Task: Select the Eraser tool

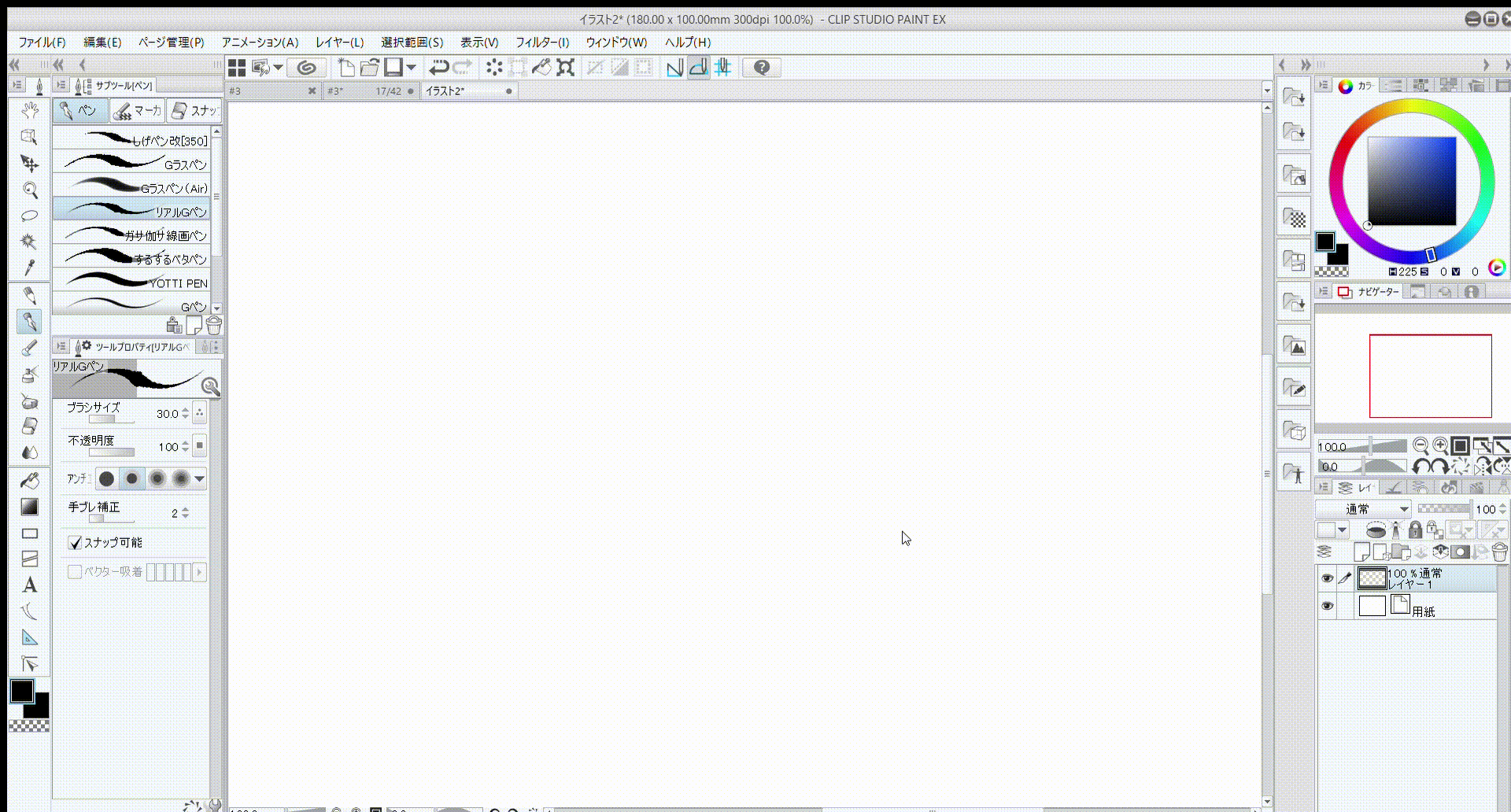Action: [x=30, y=426]
